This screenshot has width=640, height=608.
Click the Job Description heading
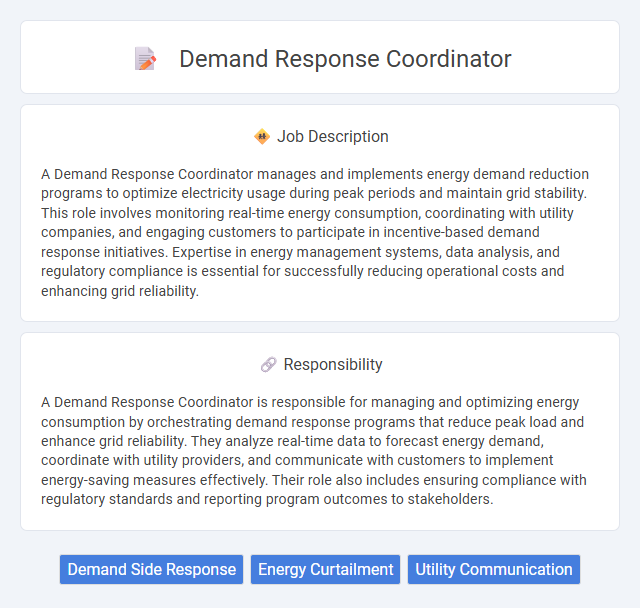click(x=333, y=136)
